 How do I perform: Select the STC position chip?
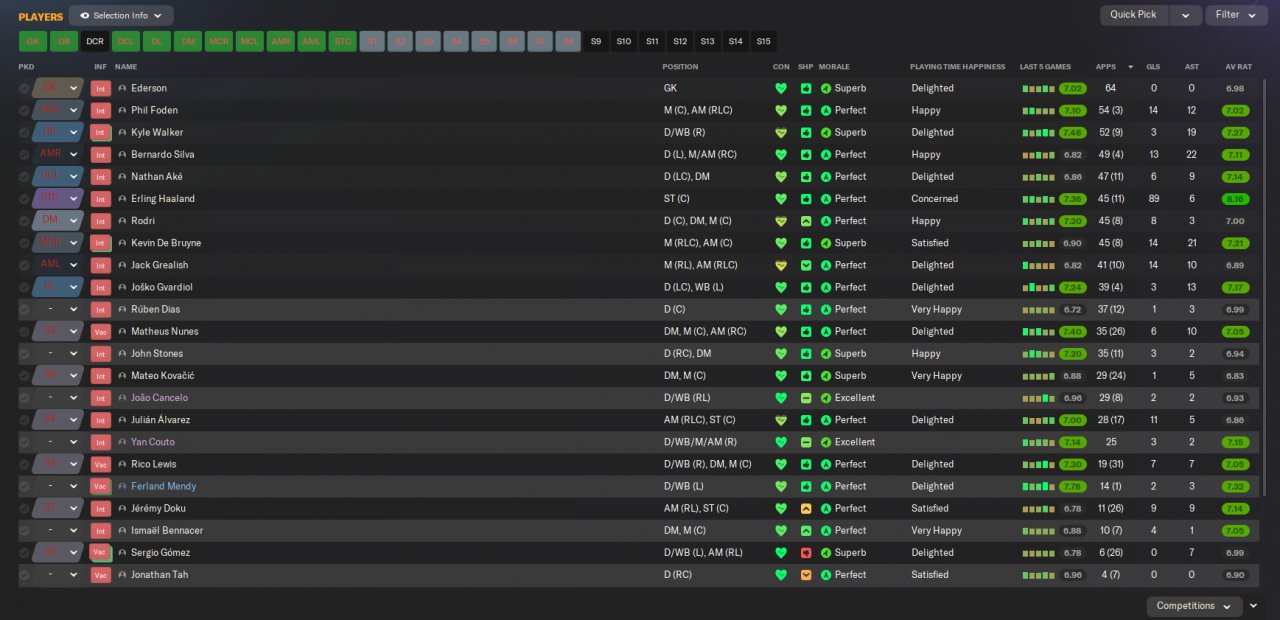click(x=342, y=42)
